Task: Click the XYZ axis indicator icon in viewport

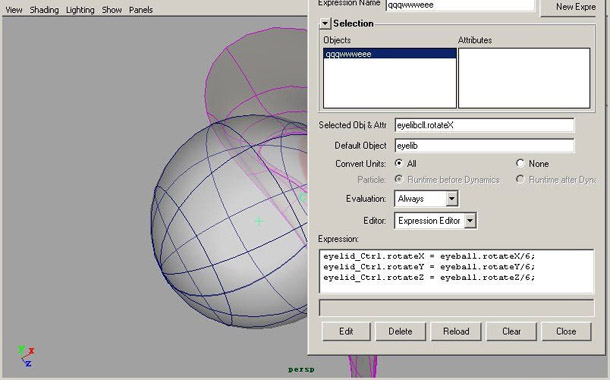Action: 26,356
